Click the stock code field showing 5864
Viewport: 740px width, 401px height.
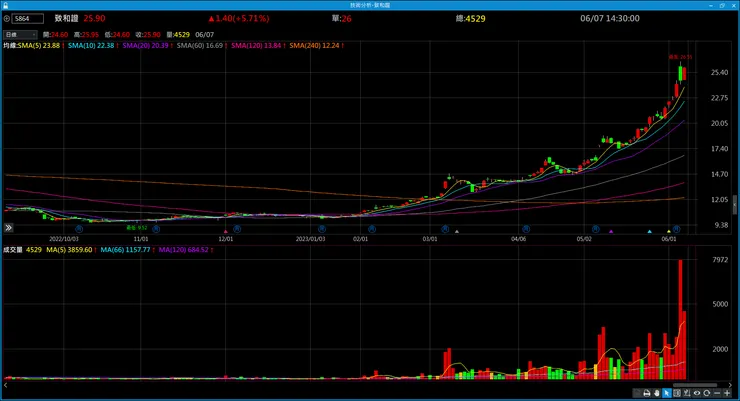pyautogui.click(x=28, y=18)
